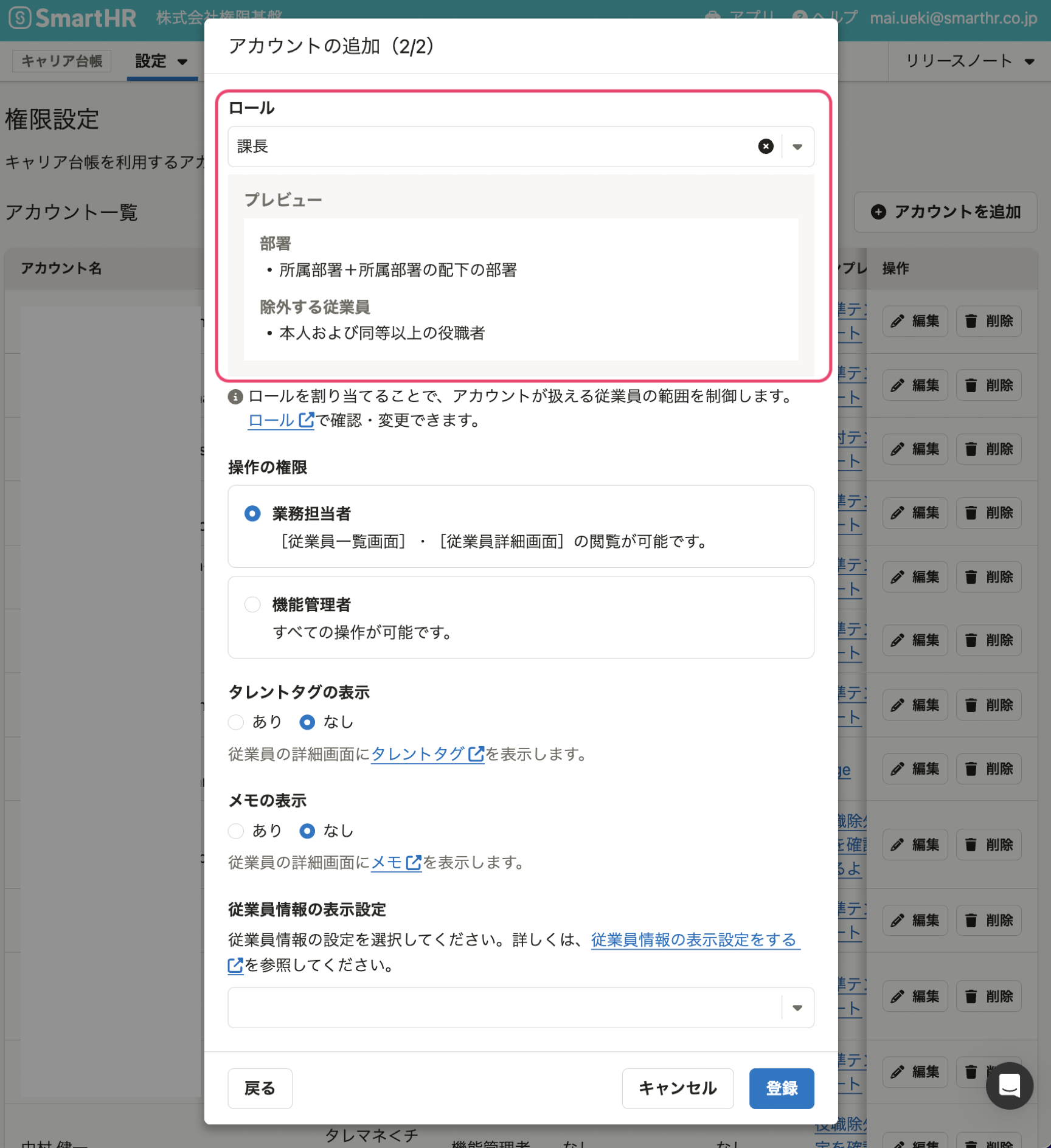Click a trash icon to delete an account
Image resolution: width=1051 pixels, height=1148 pixels.
pos(971,321)
